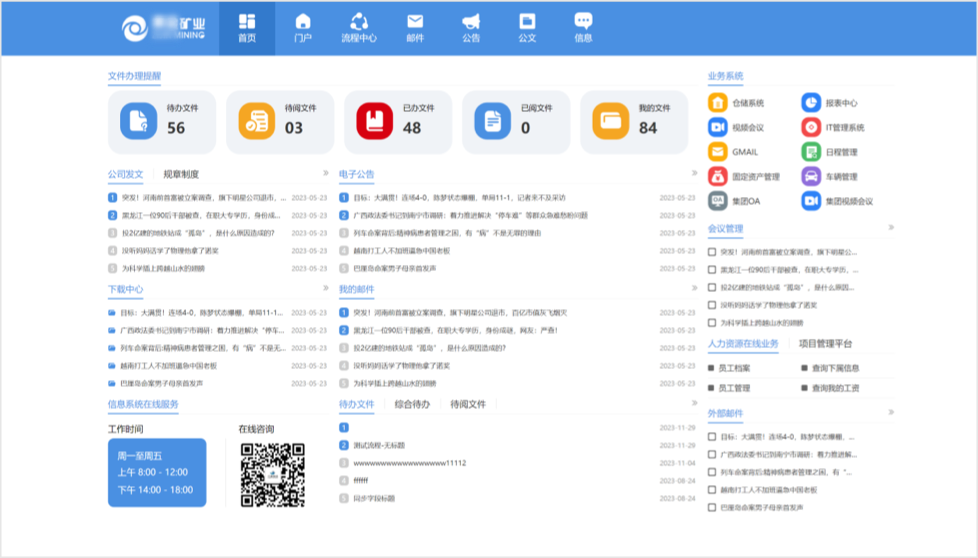Open the 待办文件 card icon
Image resolution: width=978 pixels, height=558 pixels.
(138, 121)
